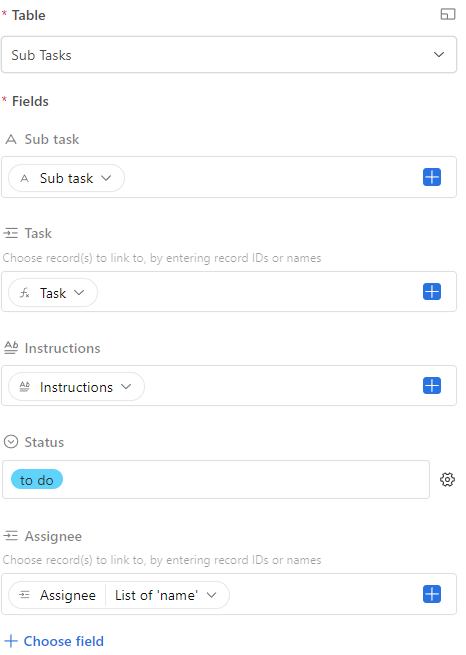Click the blue plus in Sub task field

[432, 177]
